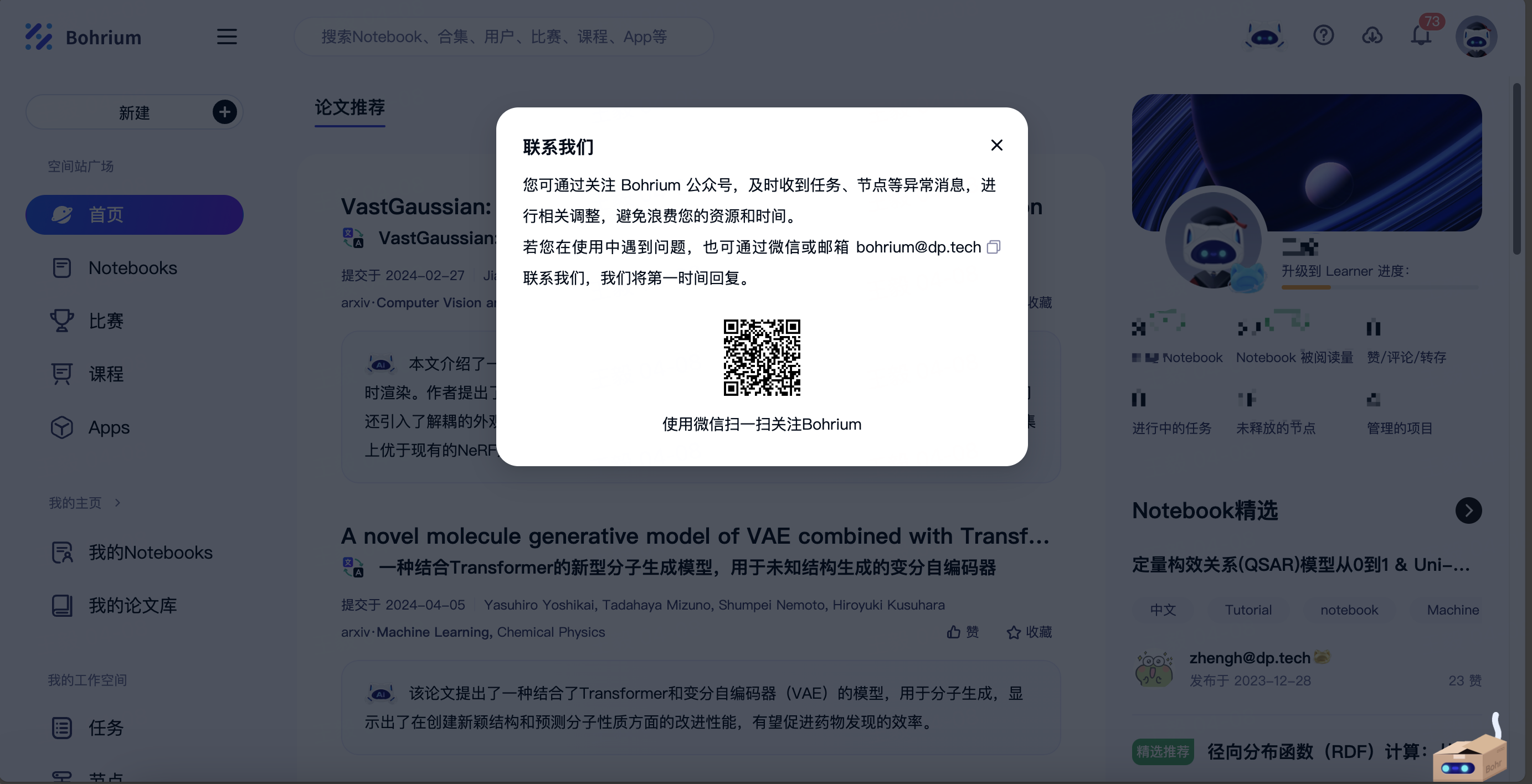Open the 进行中的任务 stat
Screen dimensions: 1532x784
point(1171,414)
